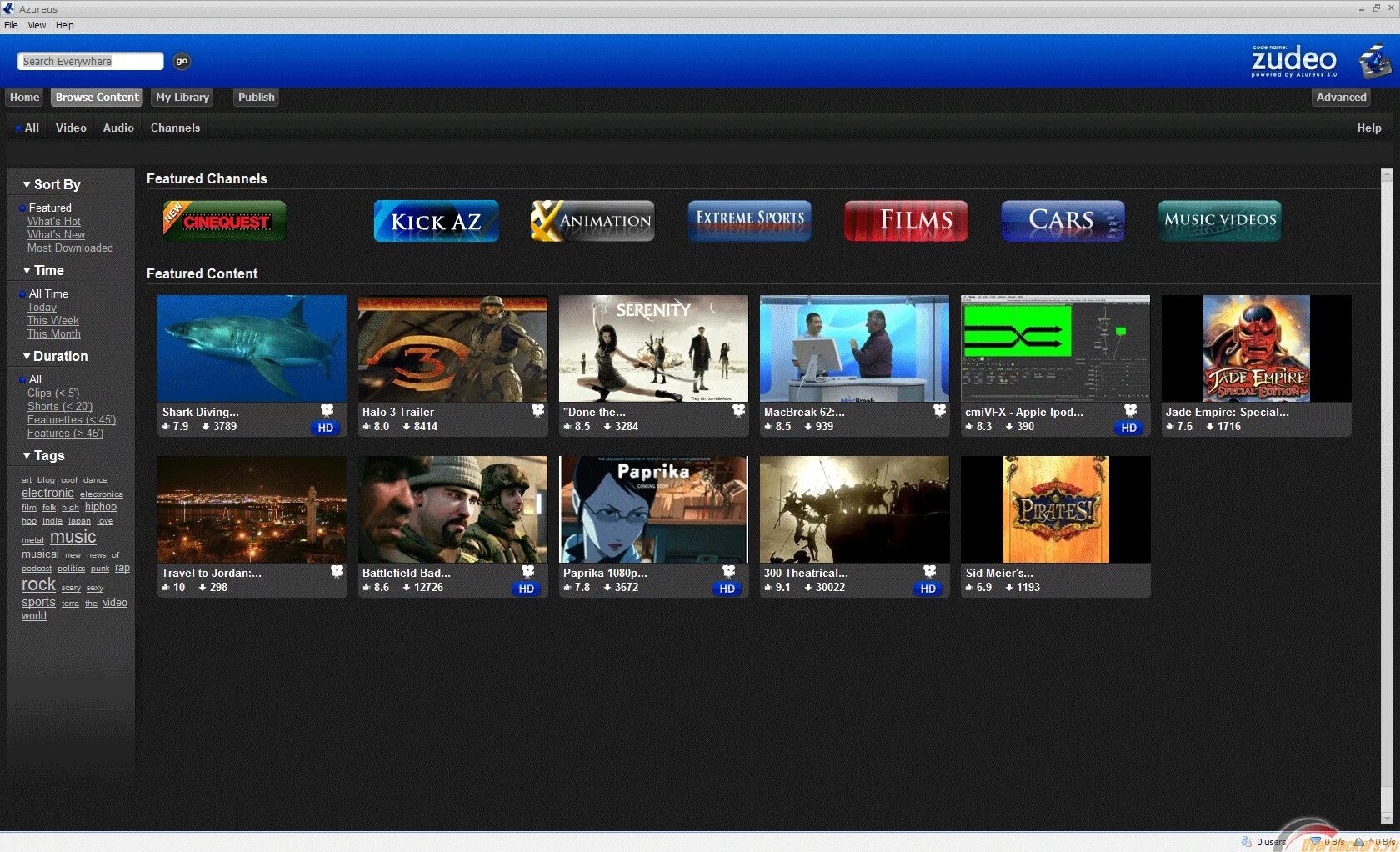1400x852 pixels.
Task: Click the users icon in status bar
Action: [1247, 842]
